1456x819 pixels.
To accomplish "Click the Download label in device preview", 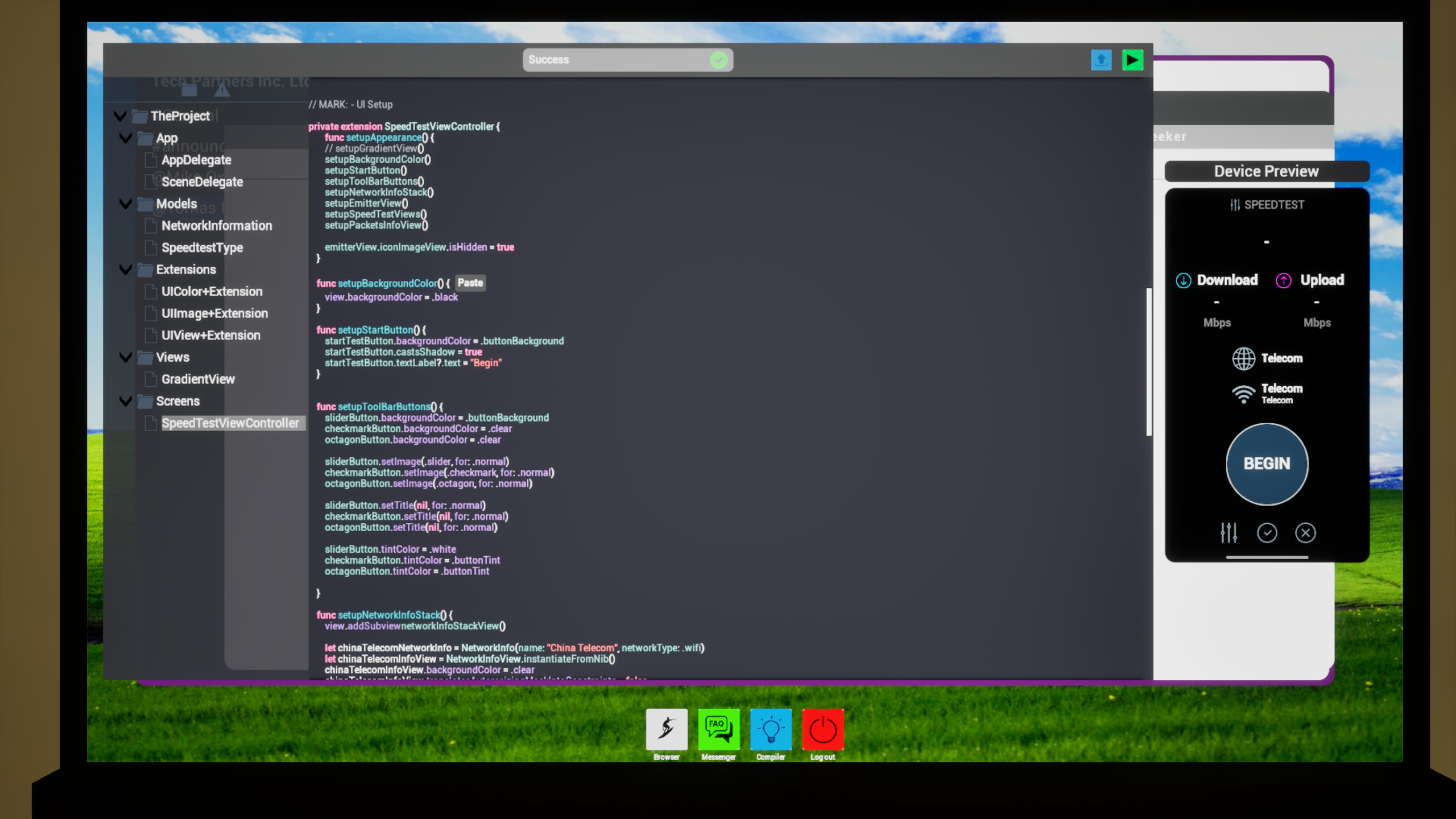I will click(x=1227, y=280).
